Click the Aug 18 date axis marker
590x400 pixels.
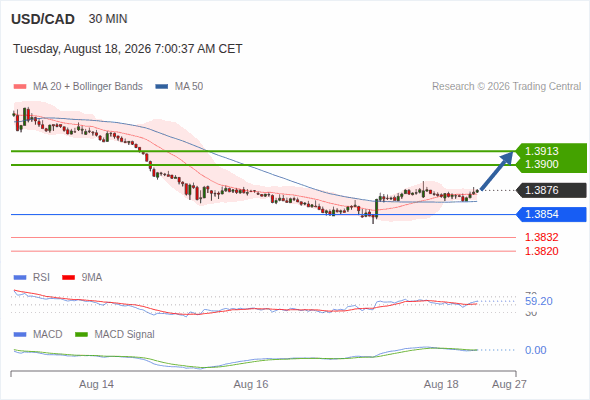[x=441, y=384]
